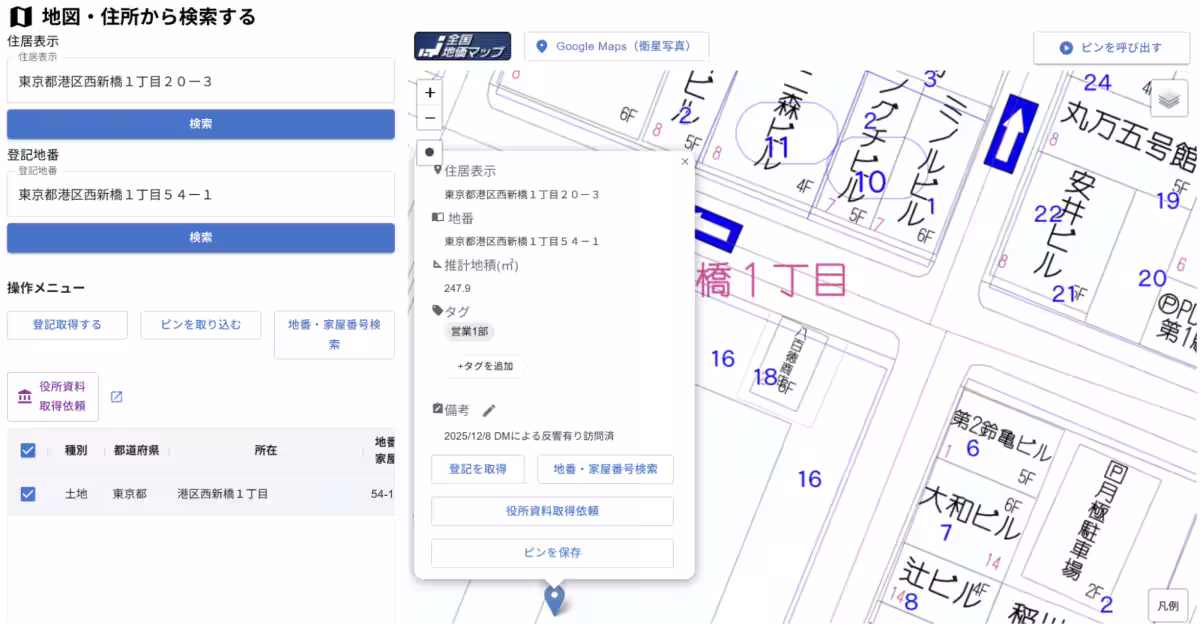Switch to Google Maps satellite view
This screenshot has height=624, width=1200.
click(x=615, y=46)
